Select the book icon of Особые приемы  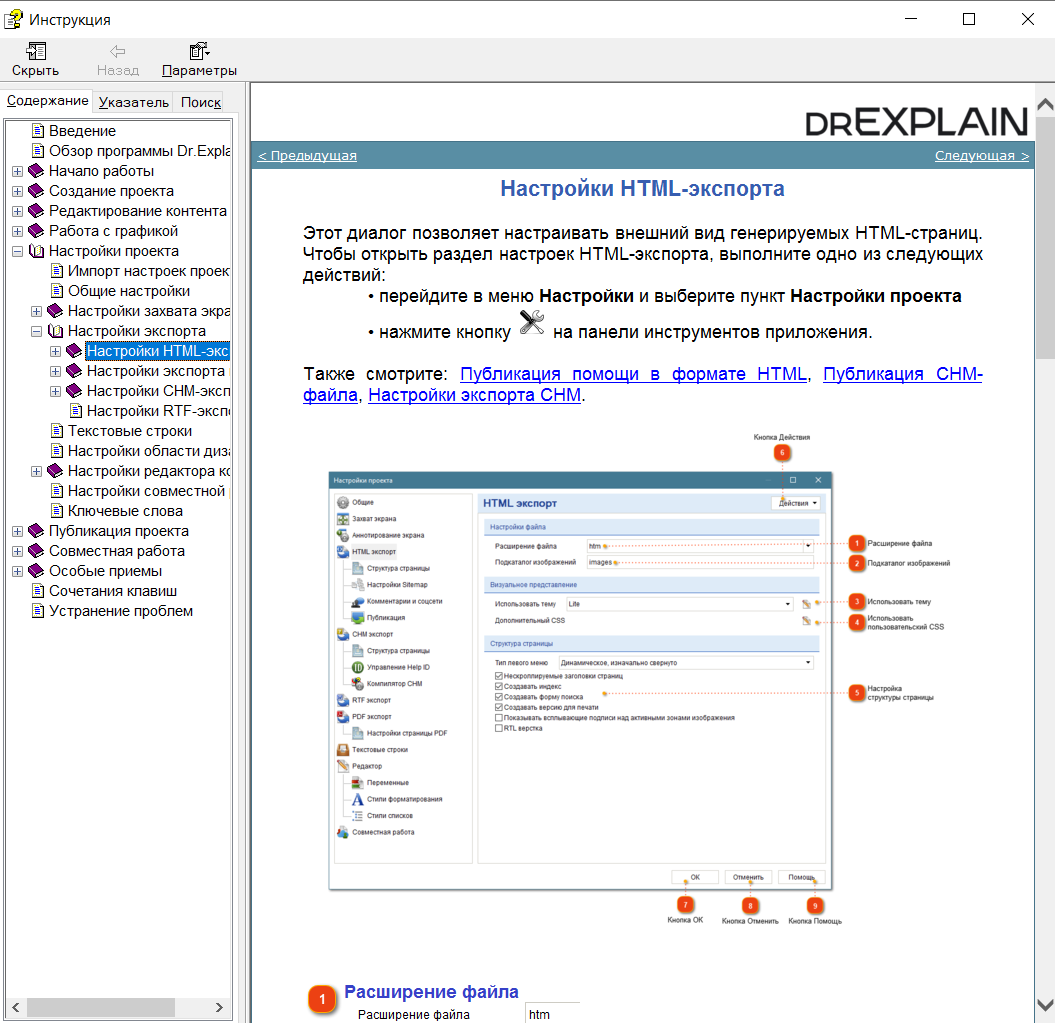click(36, 571)
